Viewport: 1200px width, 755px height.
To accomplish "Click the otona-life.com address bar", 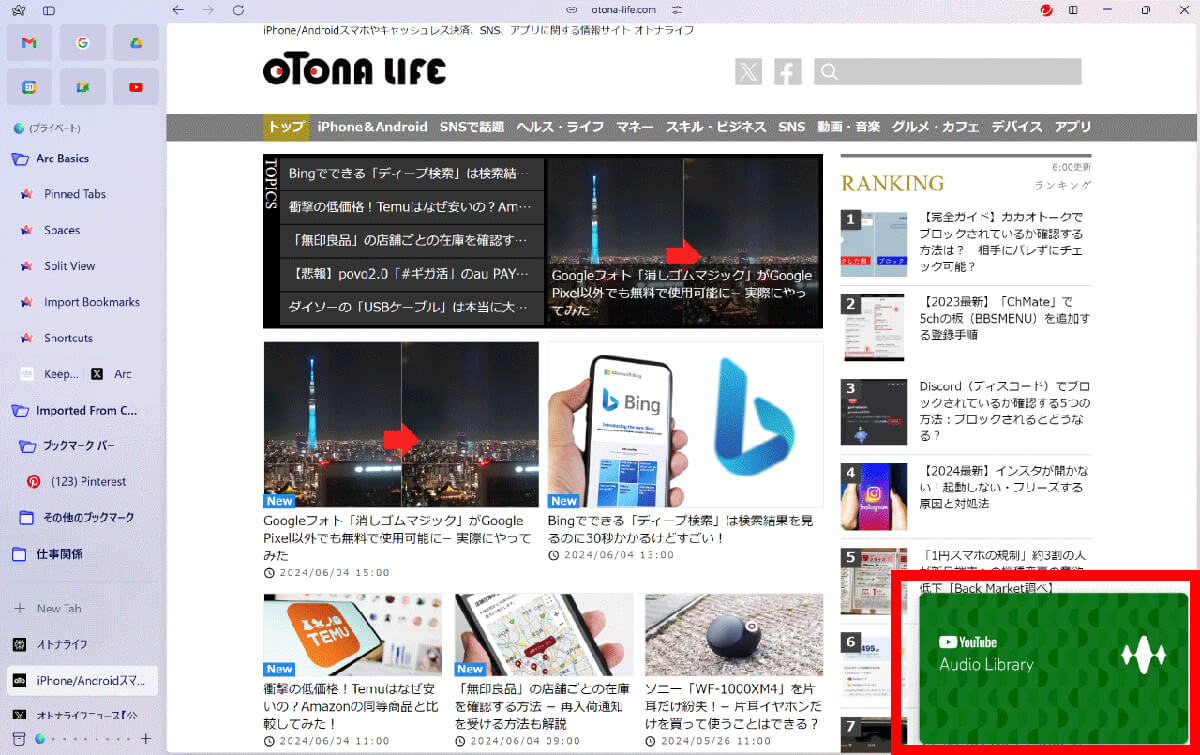I will pos(623,10).
